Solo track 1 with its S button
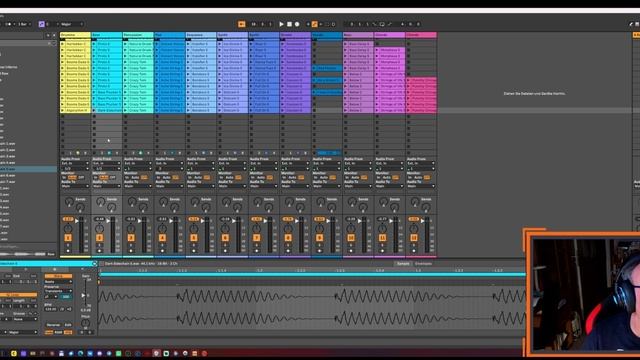The width and height of the screenshot is (640, 360). click(68, 246)
